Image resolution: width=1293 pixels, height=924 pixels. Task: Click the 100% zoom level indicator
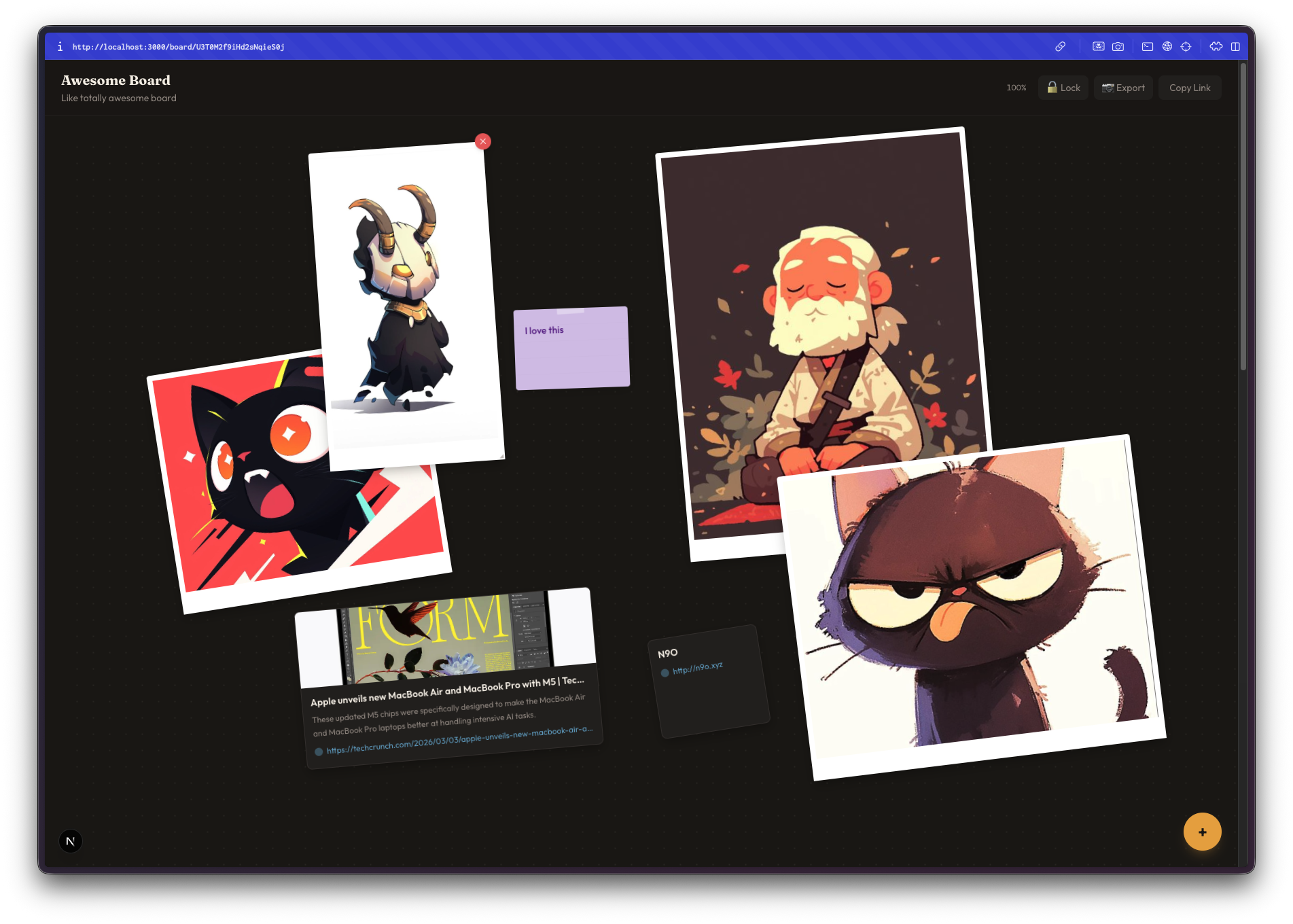pos(1016,87)
